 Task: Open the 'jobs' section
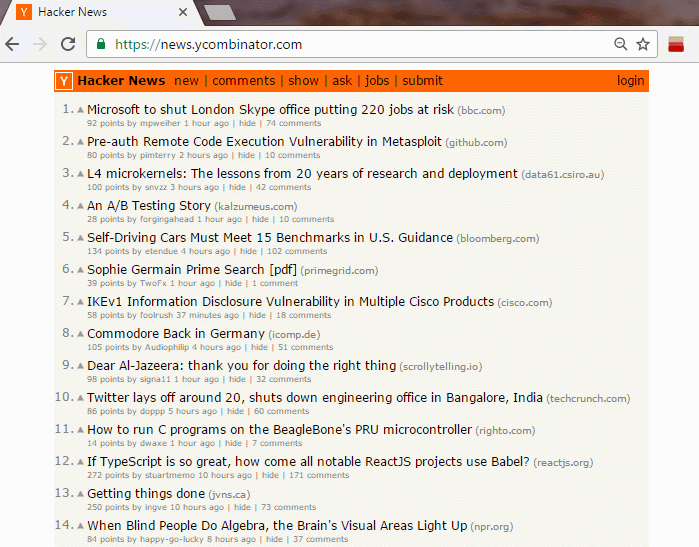[x=377, y=81]
